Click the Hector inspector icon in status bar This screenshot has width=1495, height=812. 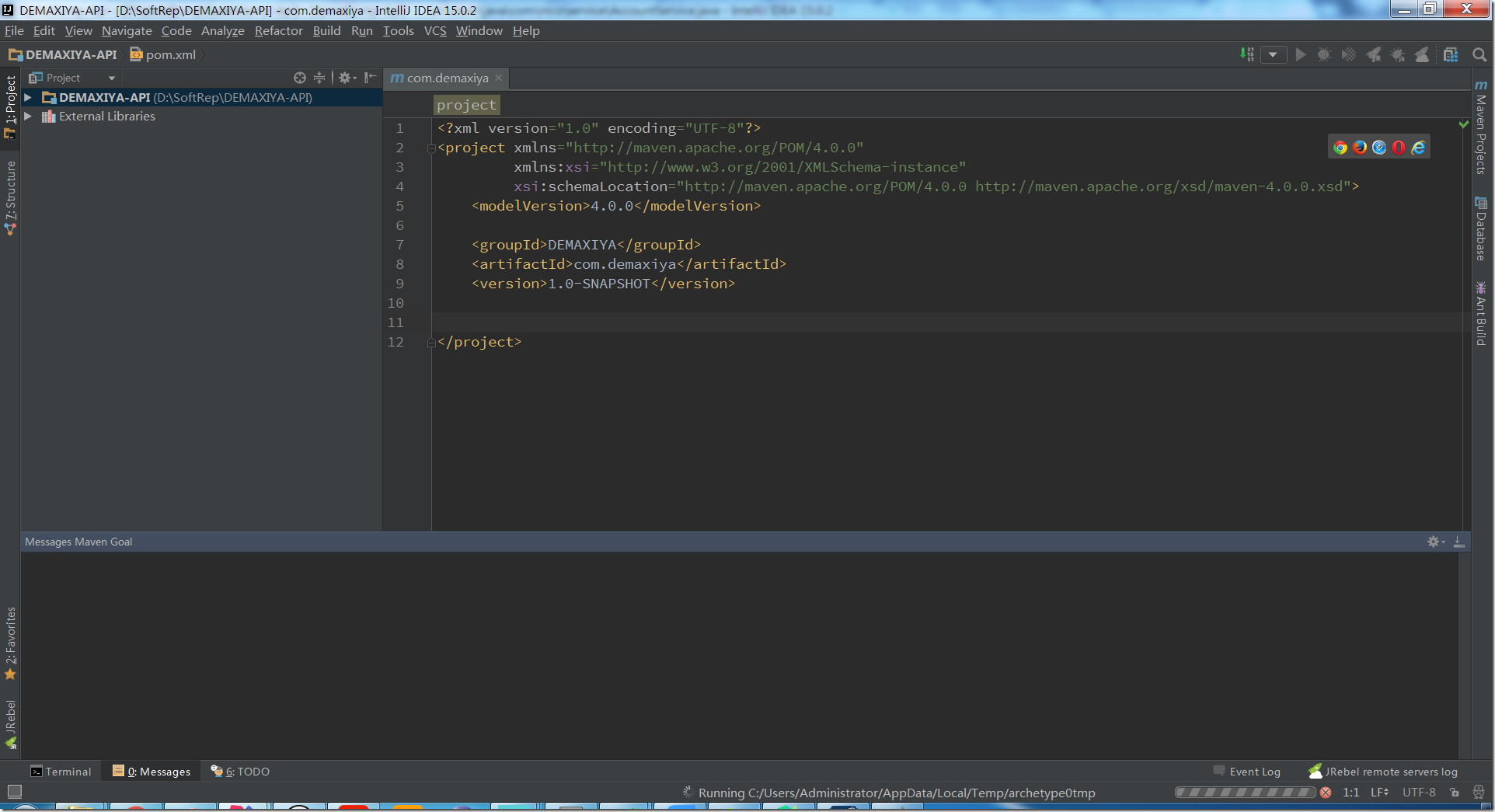1479,793
